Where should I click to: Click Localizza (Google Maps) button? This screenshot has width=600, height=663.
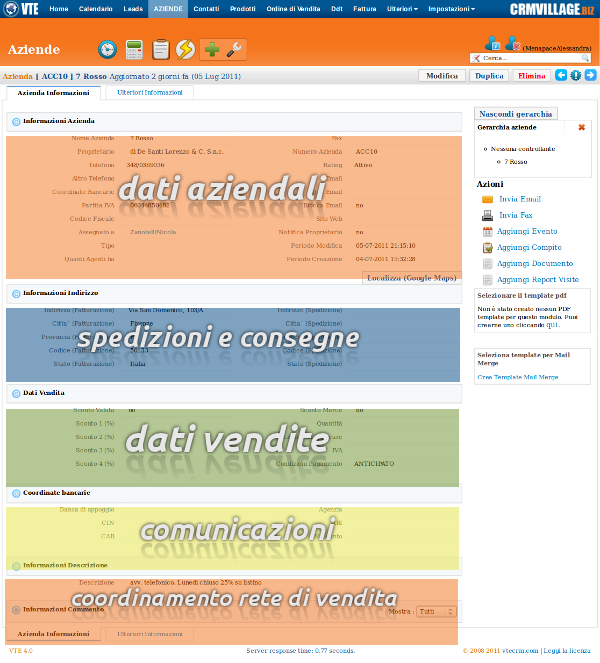pyautogui.click(x=411, y=278)
